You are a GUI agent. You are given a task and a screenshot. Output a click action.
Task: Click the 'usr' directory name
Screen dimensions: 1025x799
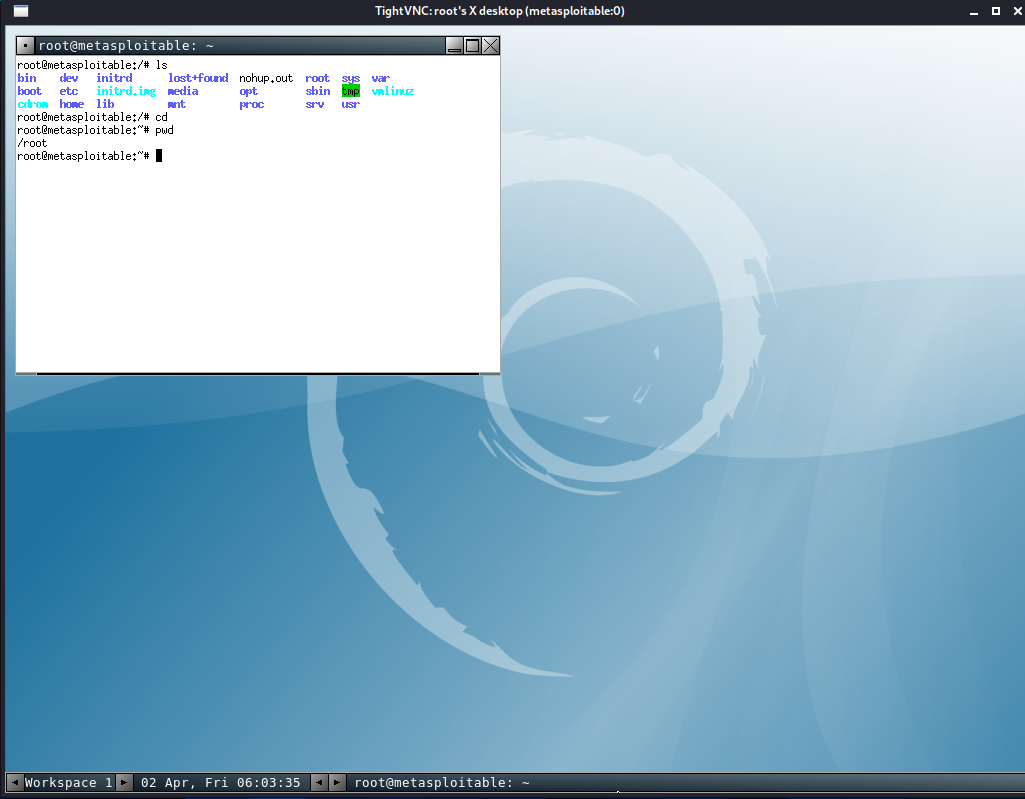(350, 104)
